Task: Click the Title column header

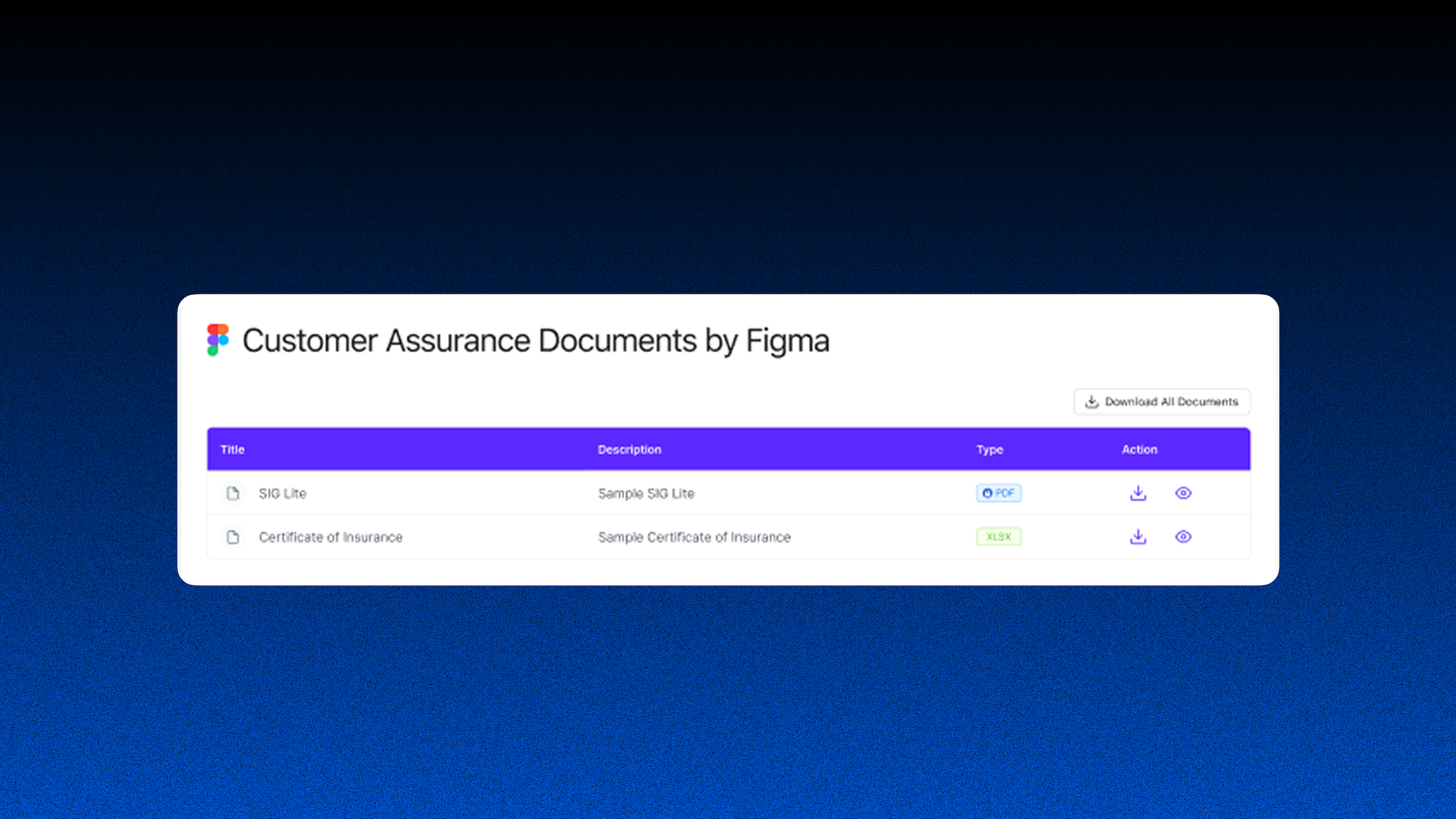Action: (232, 449)
